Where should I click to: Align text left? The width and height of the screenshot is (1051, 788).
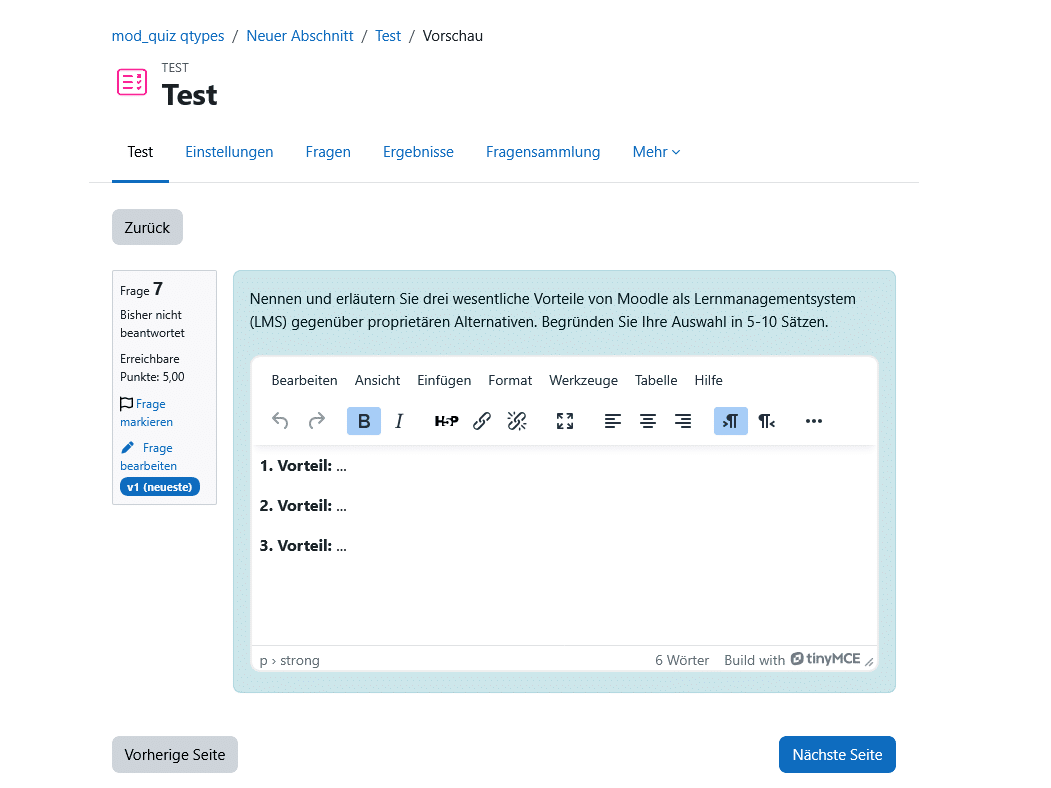[613, 421]
